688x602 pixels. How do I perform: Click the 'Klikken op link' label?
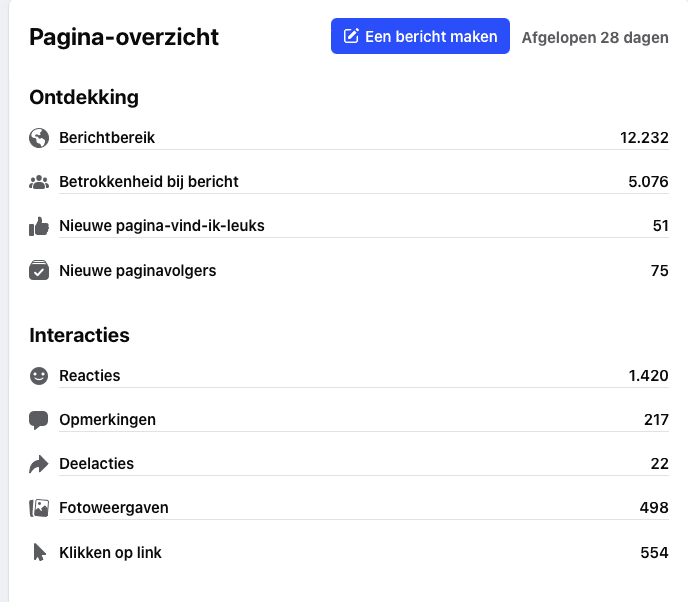point(110,553)
